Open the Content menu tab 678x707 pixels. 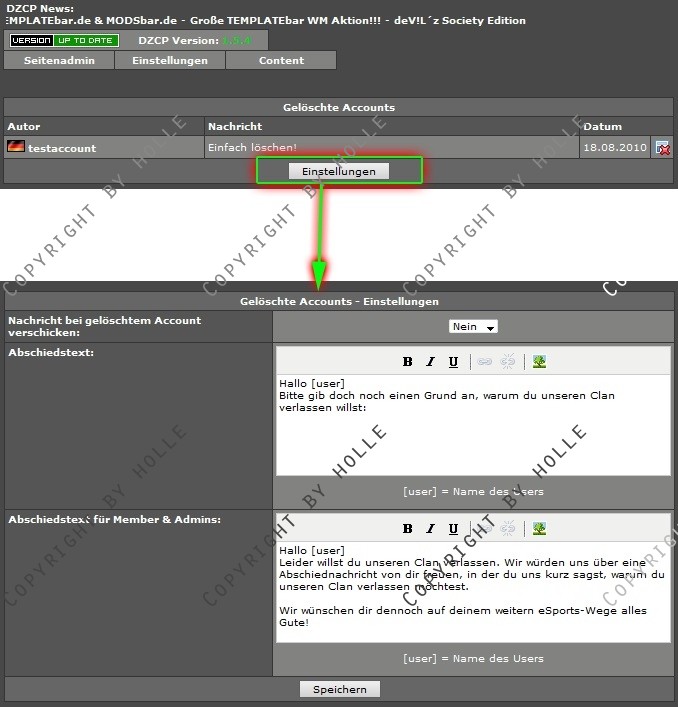point(281,60)
